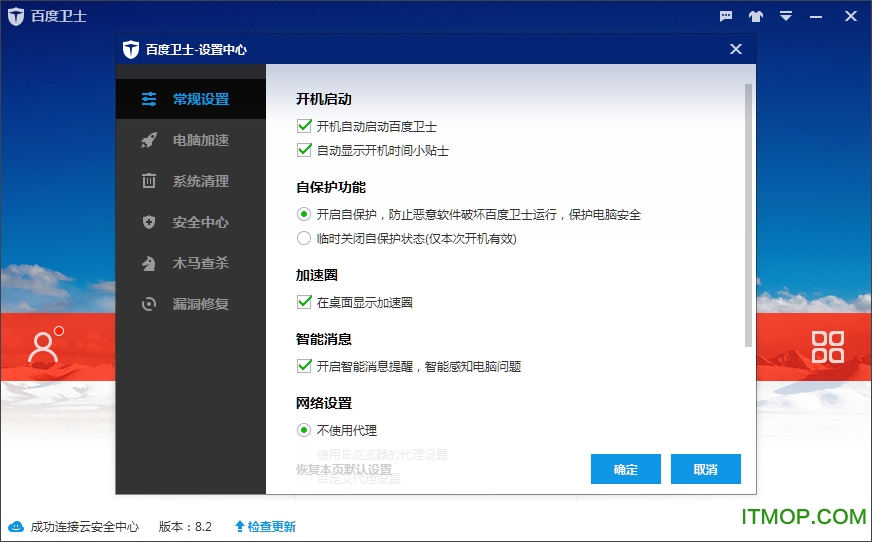The width and height of the screenshot is (872, 542).
Task: Open the user account icon on red banner
Action: pos(44,347)
